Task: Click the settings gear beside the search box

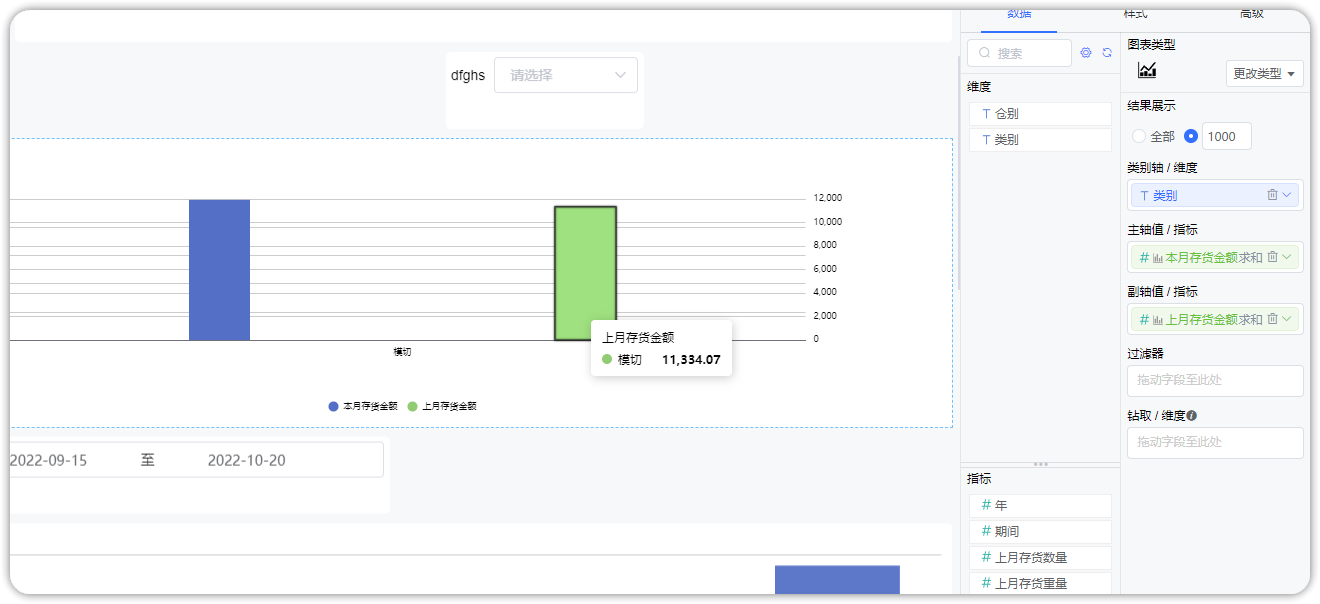Action: click(x=1086, y=53)
